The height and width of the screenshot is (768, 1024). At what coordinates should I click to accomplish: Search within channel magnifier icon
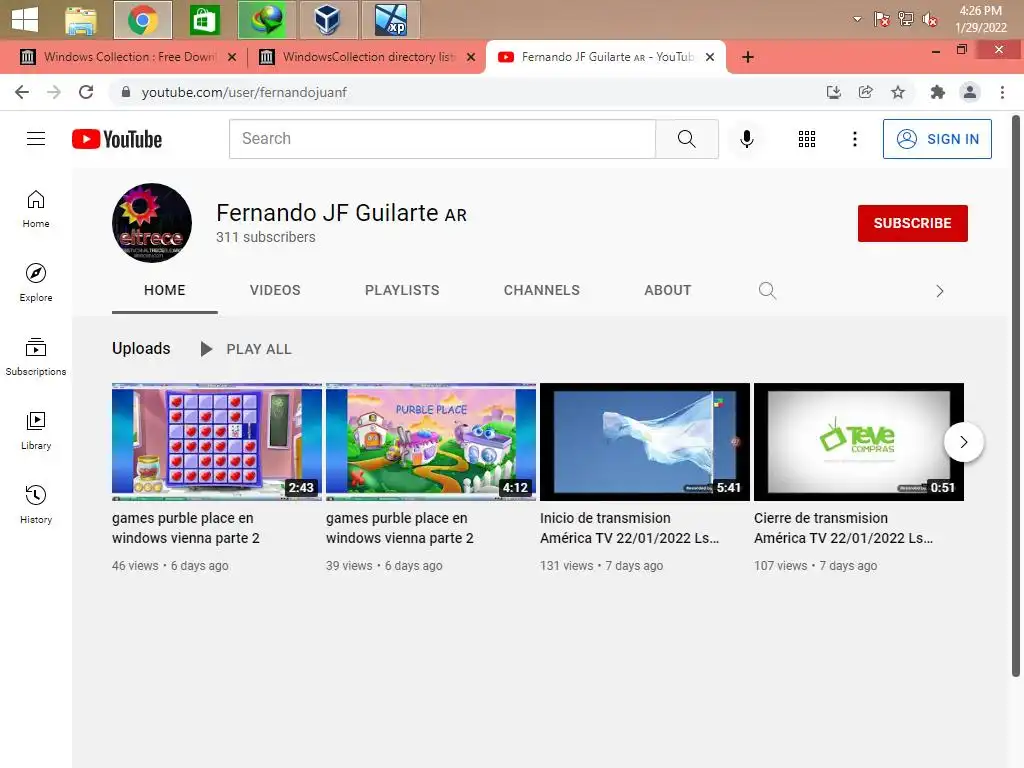click(767, 290)
